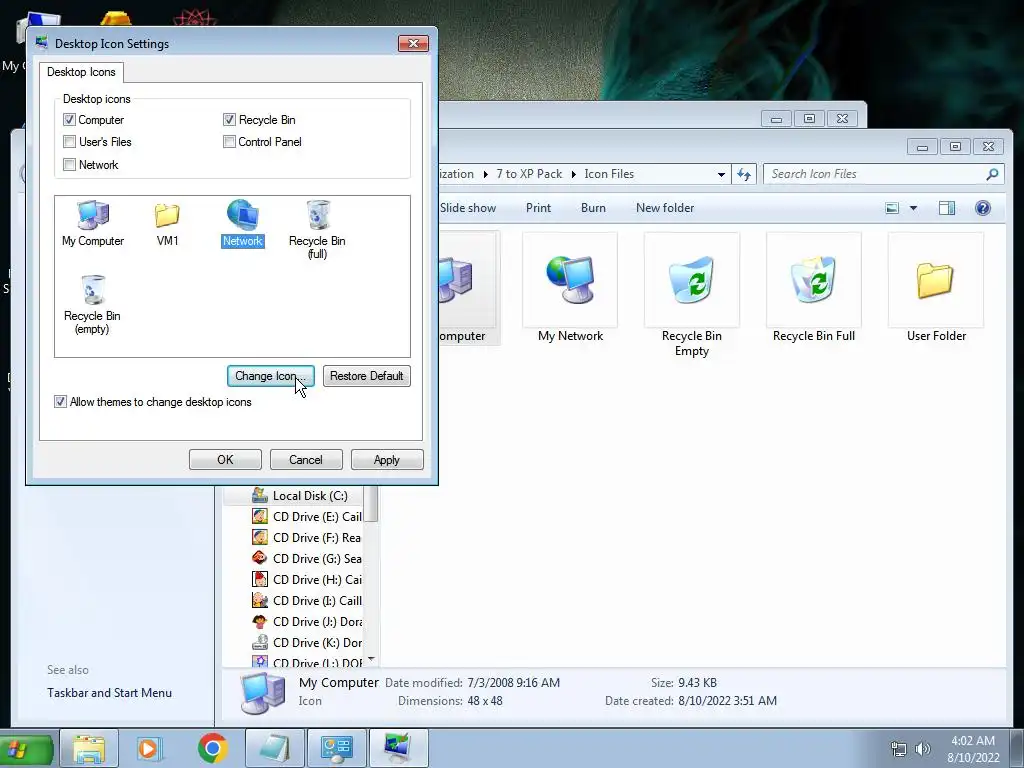Open Windows Explorer from the taskbar
The image size is (1024, 768).
[x=89, y=748]
